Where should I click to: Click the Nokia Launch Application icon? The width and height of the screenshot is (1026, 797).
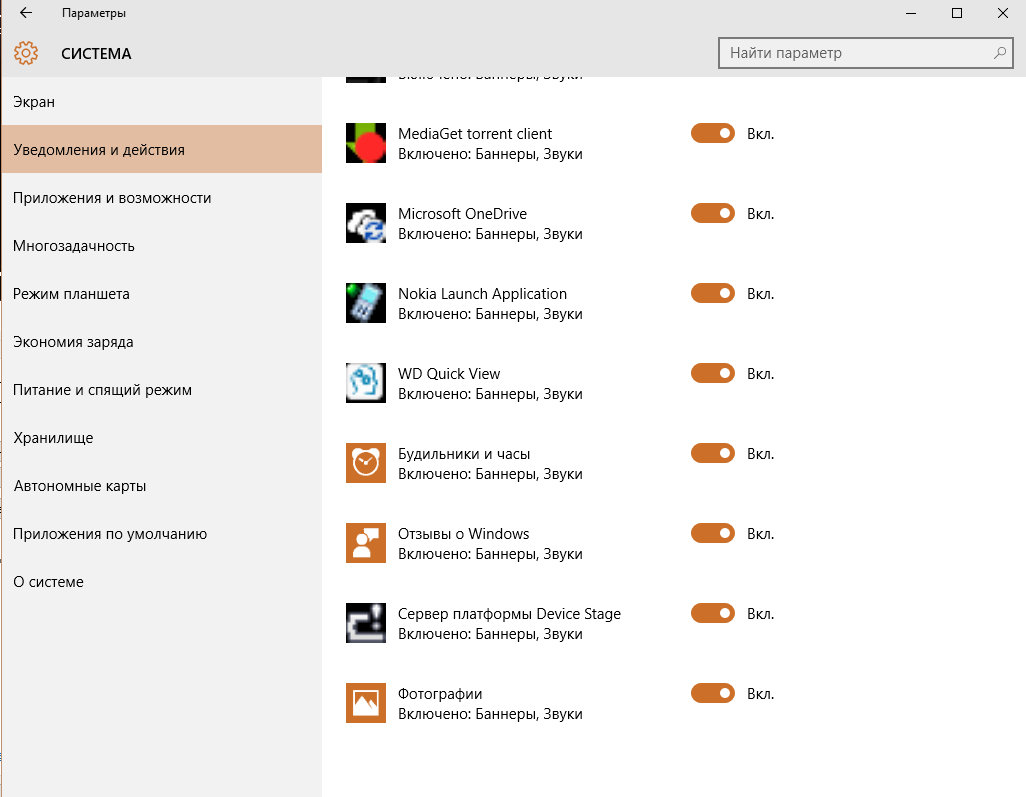366,302
